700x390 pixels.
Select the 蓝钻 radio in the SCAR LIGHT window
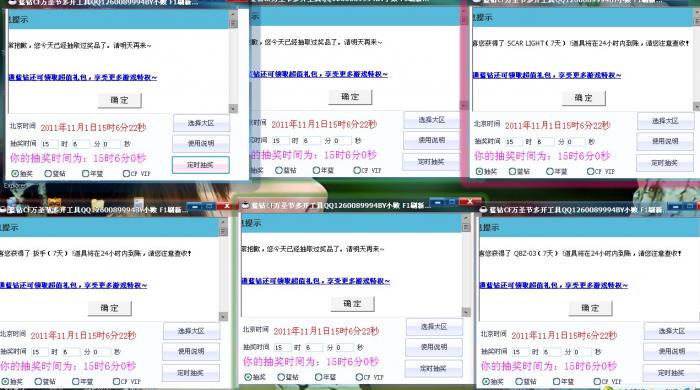(x=513, y=171)
